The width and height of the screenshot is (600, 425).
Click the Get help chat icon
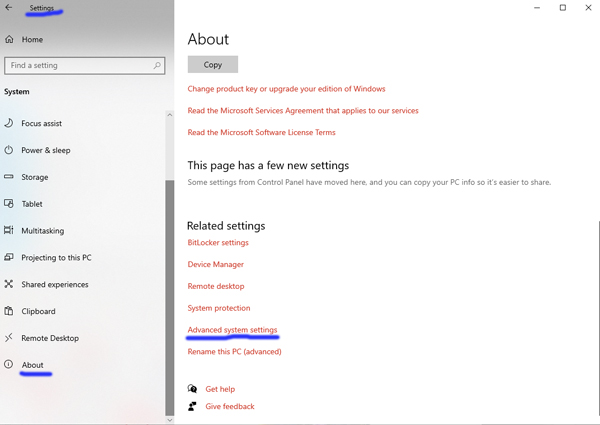(x=192, y=389)
